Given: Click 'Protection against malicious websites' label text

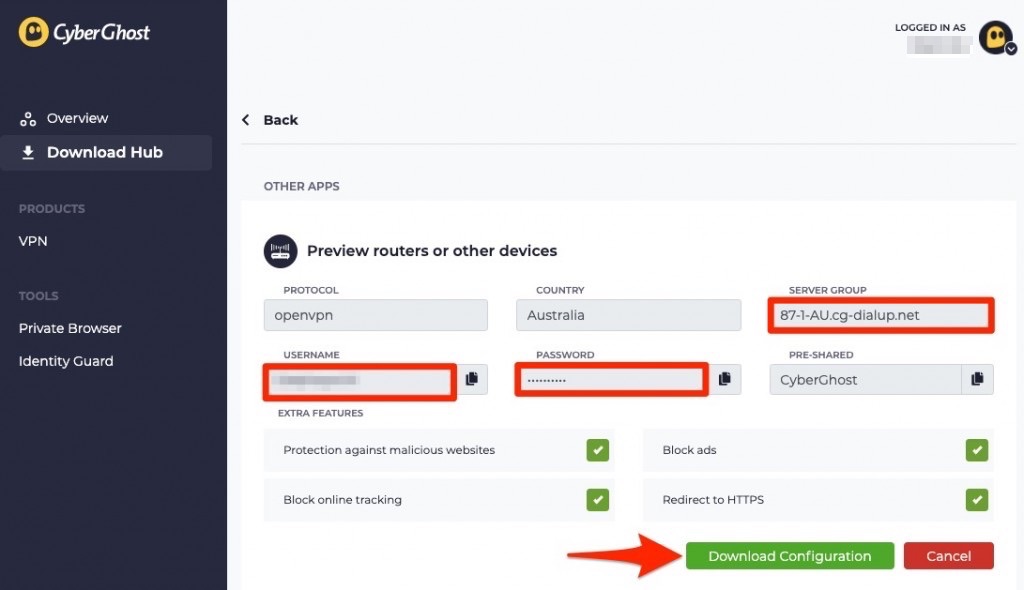Looking at the screenshot, I should pos(389,450).
